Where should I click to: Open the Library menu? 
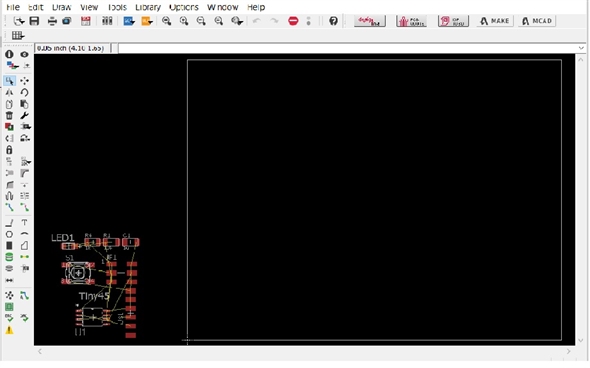[x=148, y=7]
